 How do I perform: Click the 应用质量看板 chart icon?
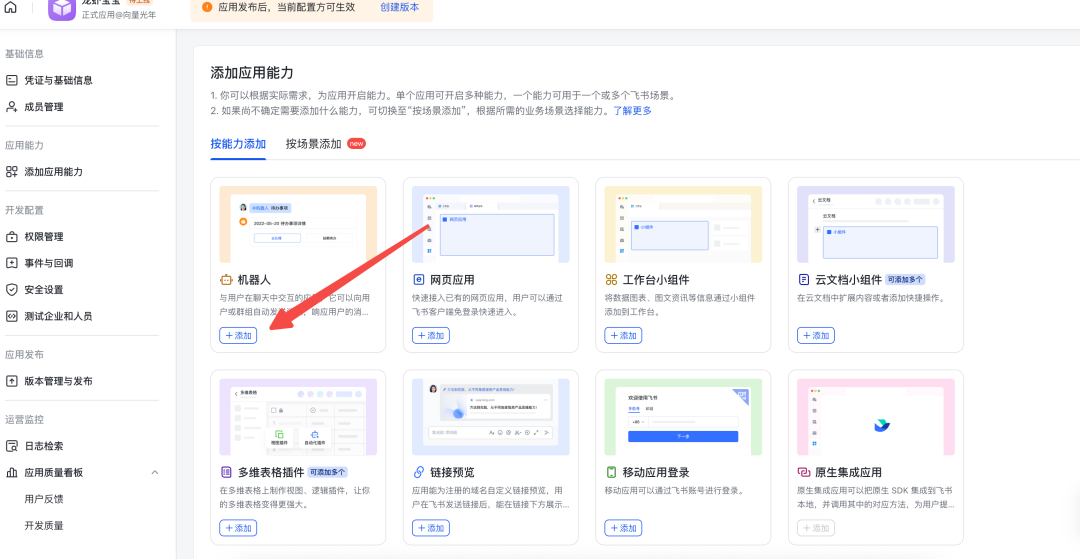click(x=12, y=472)
